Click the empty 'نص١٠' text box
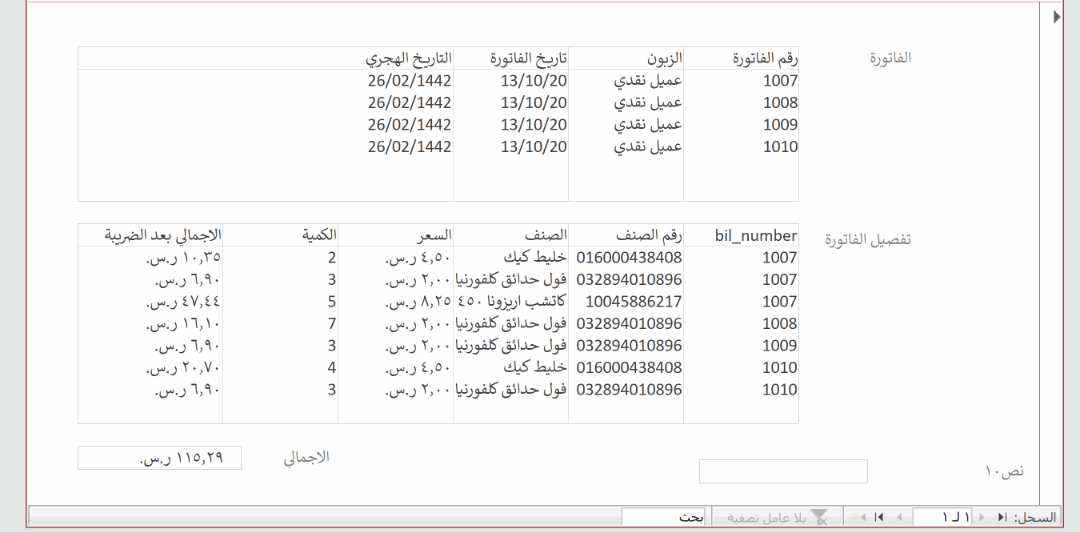1080x533 pixels. pos(782,471)
